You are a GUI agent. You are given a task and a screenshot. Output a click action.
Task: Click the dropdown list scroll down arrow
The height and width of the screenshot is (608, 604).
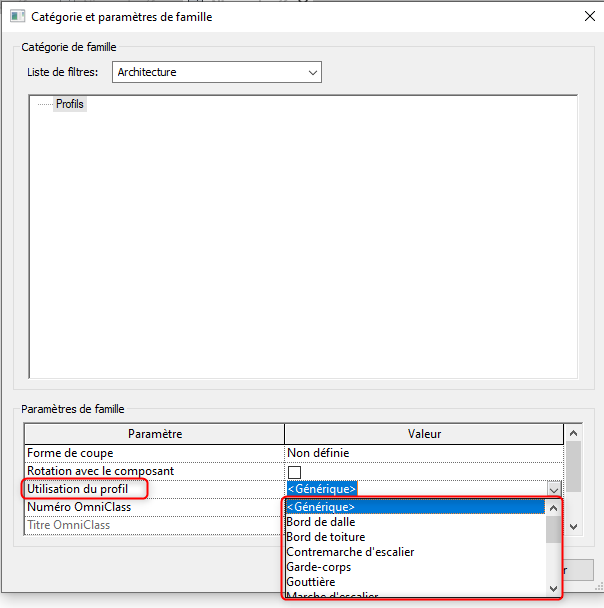[553, 588]
